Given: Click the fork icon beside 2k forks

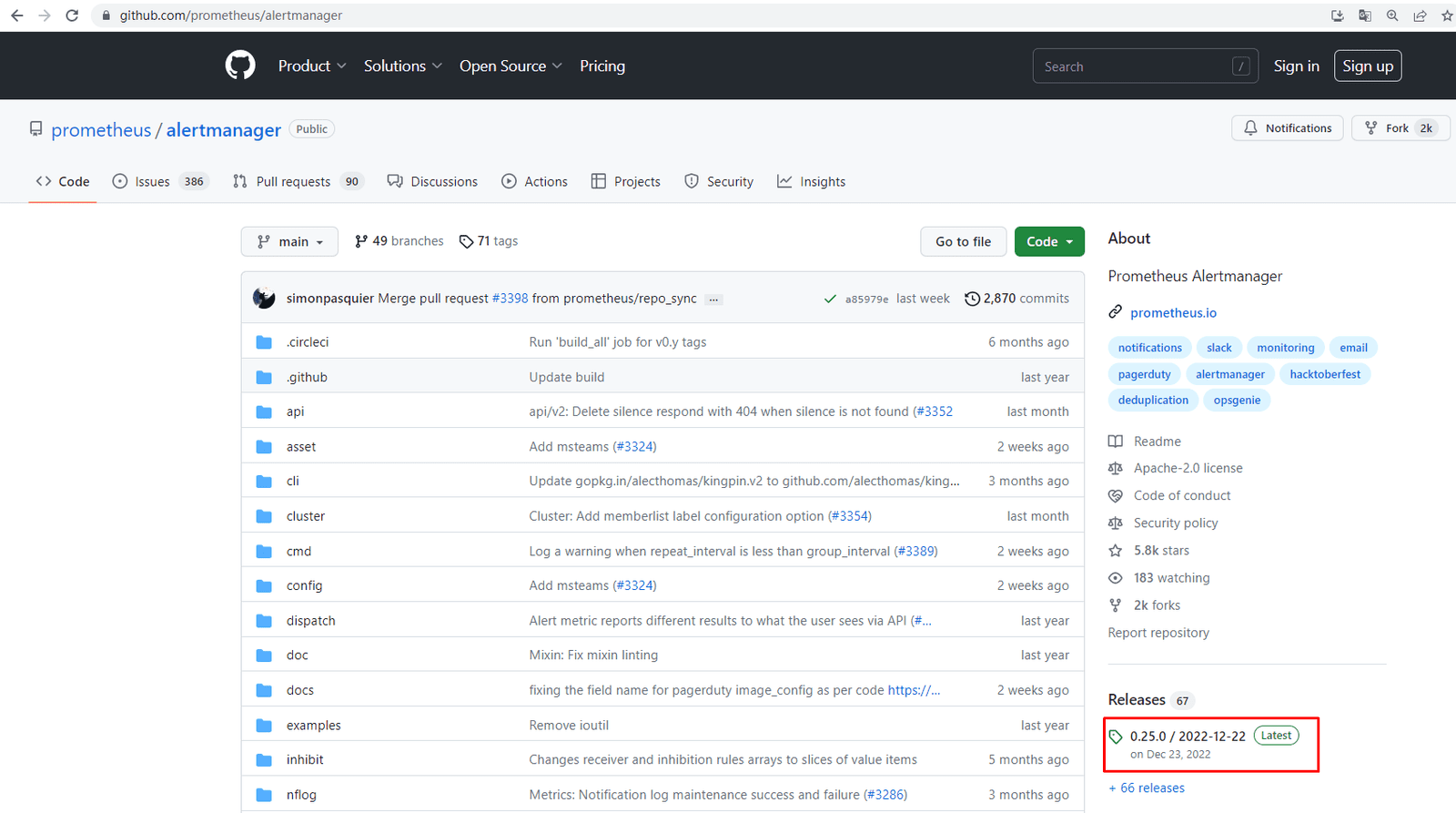Looking at the screenshot, I should pyautogui.click(x=1115, y=605).
